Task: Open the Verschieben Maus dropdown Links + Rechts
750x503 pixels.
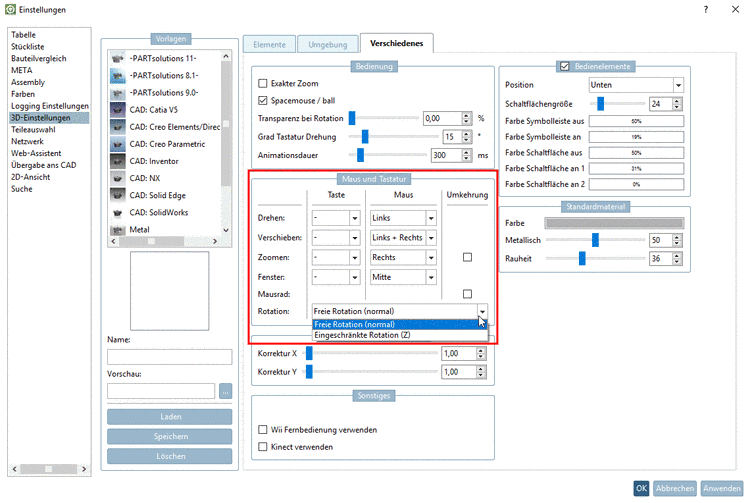Action: click(x=403, y=238)
